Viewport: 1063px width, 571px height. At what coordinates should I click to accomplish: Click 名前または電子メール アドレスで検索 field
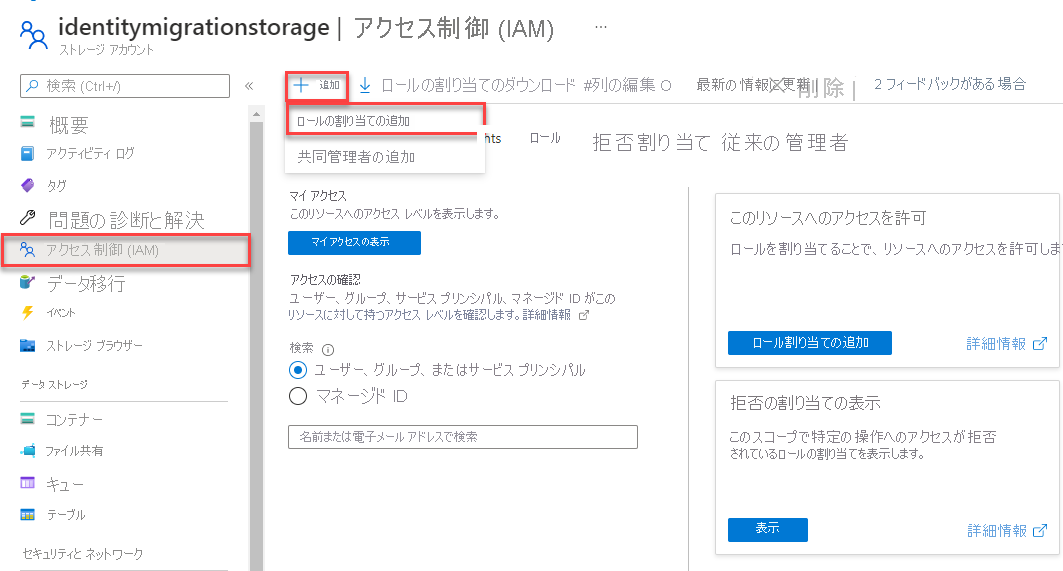(x=462, y=437)
